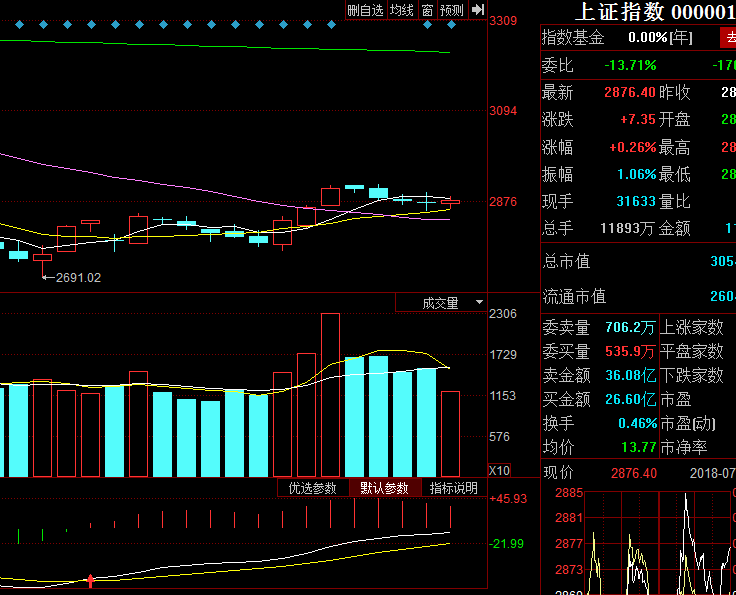Click the 总市值 row label
The image size is (736, 595).
click(x=567, y=261)
